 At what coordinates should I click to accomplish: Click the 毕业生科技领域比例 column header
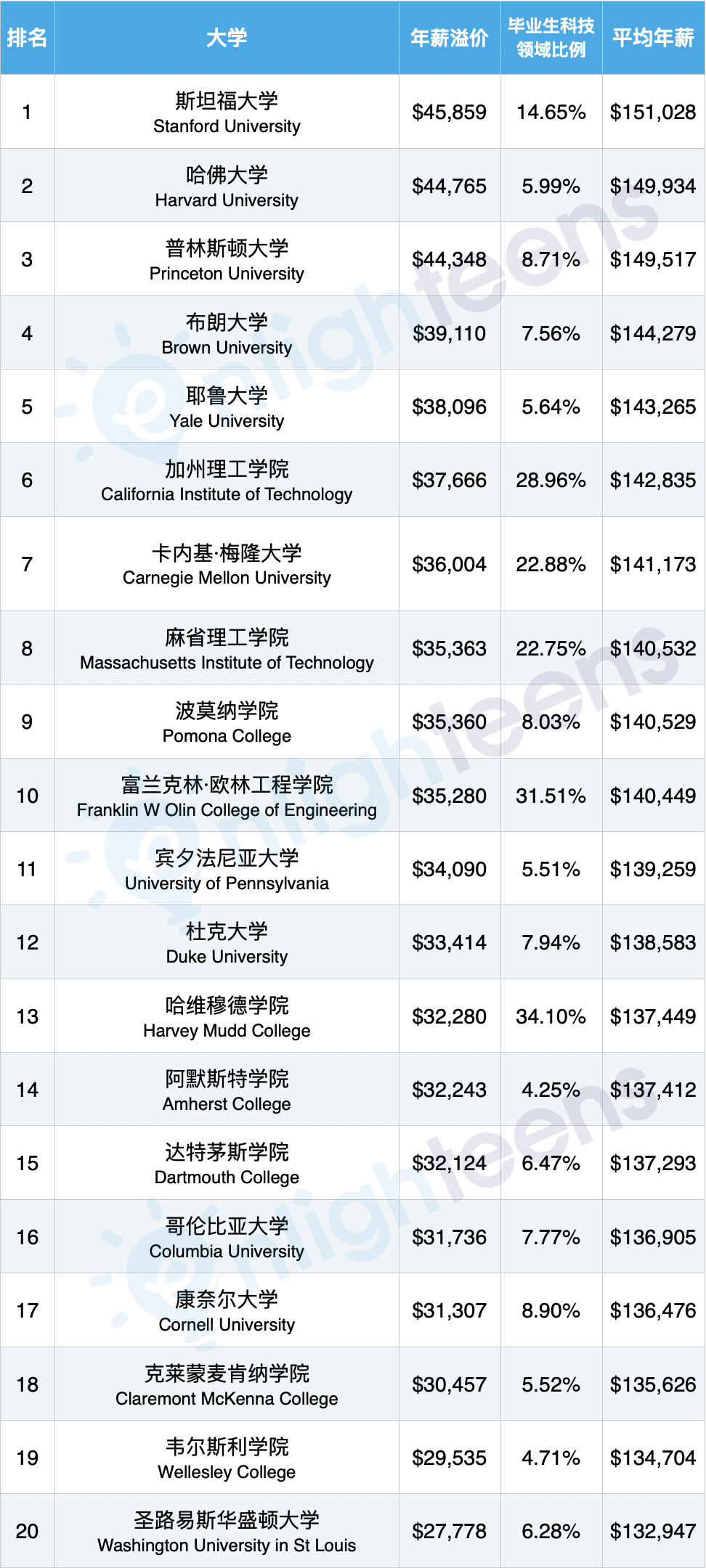coord(551,38)
